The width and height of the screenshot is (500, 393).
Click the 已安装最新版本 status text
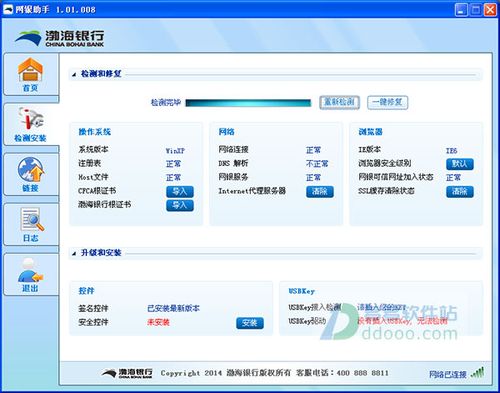tap(173, 308)
